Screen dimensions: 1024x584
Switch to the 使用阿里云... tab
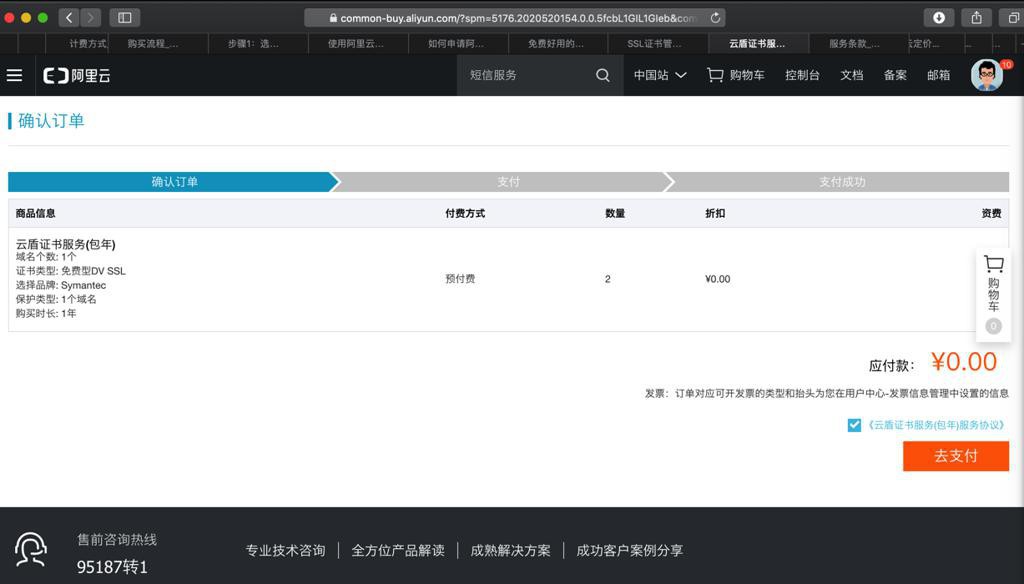pyautogui.click(x=356, y=44)
